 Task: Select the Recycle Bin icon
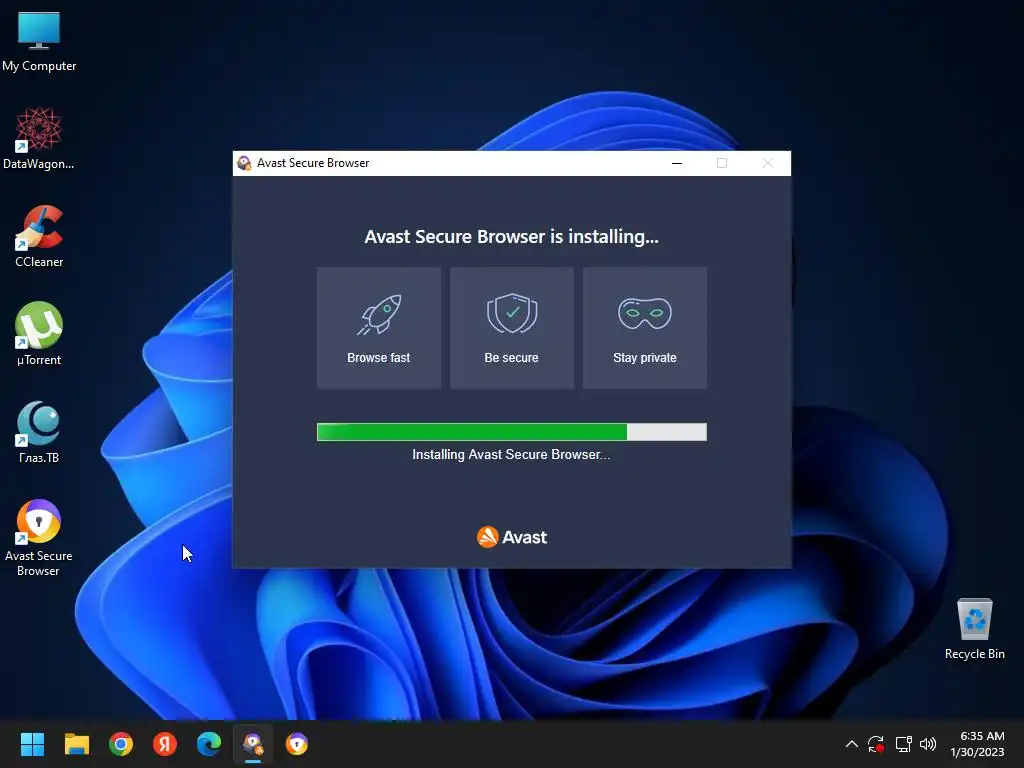(974, 630)
